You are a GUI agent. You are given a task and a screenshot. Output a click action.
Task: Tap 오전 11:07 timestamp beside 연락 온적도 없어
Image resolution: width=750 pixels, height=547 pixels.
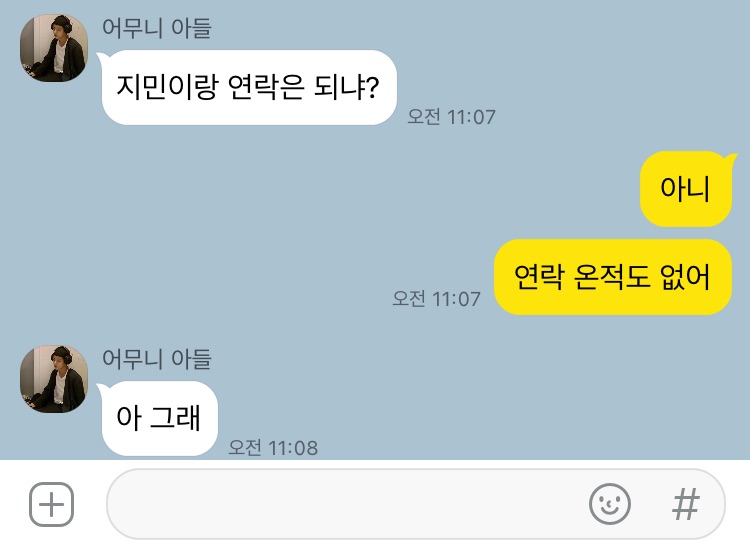436,299
